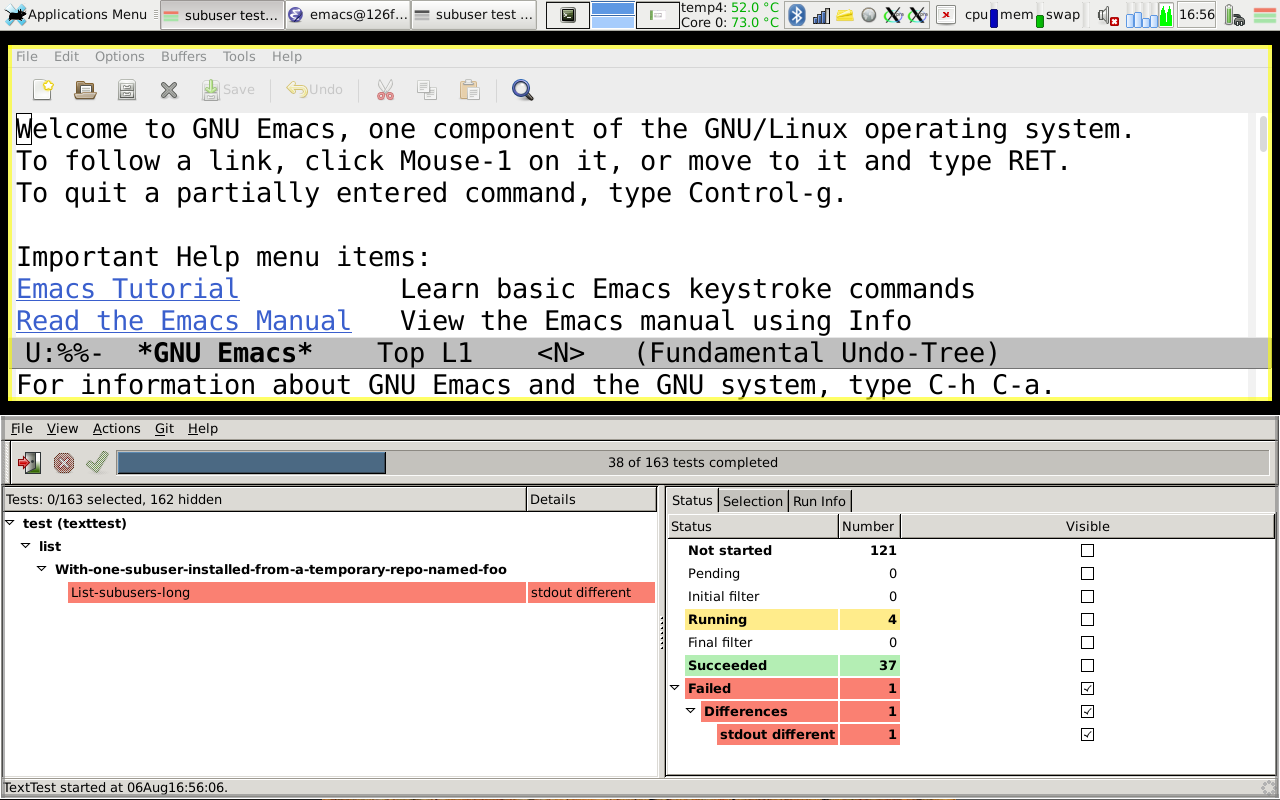Click the Bluetooth tray icon

tap(797, 15)
